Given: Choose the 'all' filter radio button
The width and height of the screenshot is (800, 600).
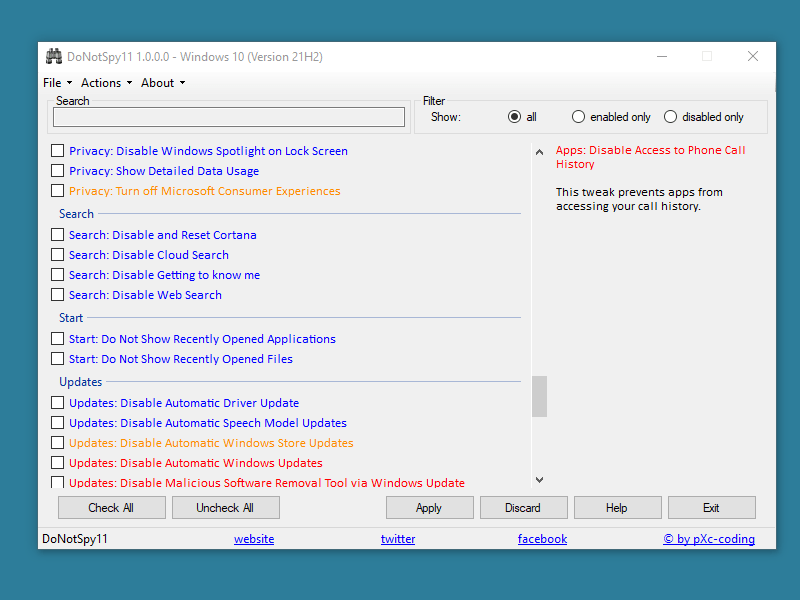Looking at the screenshot, I should (514, 117).
